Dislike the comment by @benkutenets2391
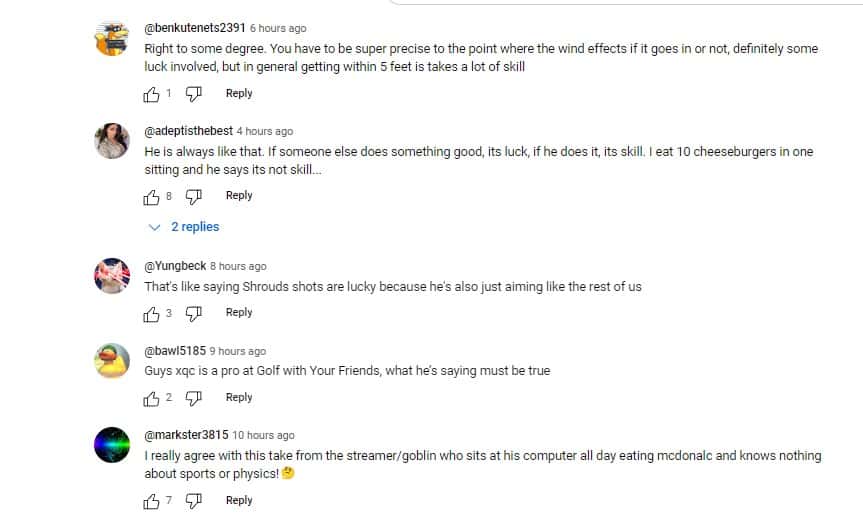 (x=195, y=94)
